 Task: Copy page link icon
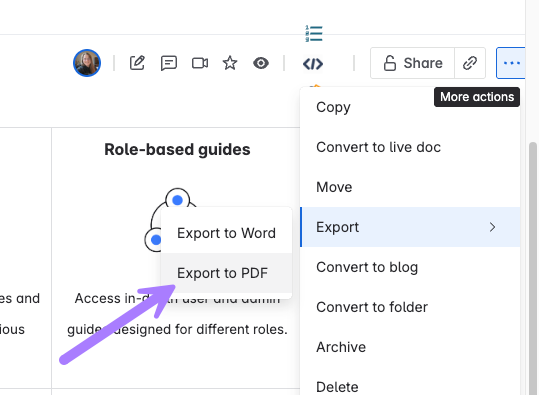pyautogui.click(x=470, y=63)
